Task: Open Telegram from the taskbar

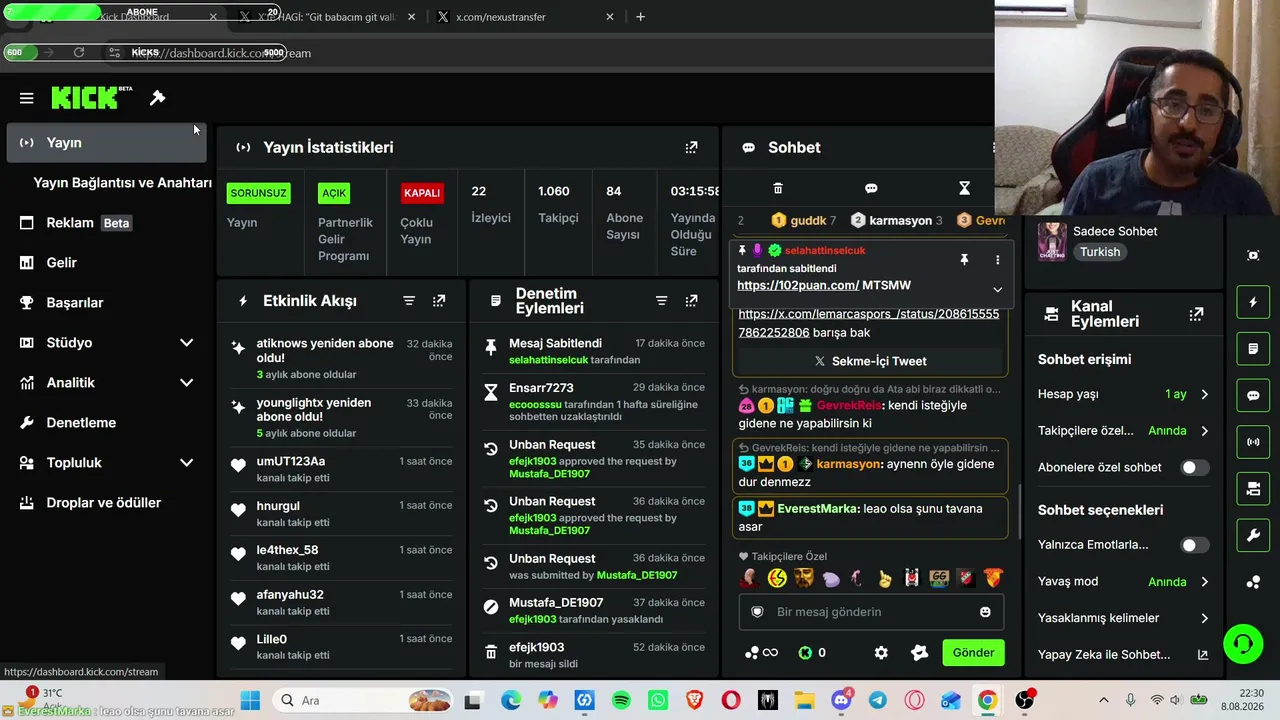Action: 877,701
